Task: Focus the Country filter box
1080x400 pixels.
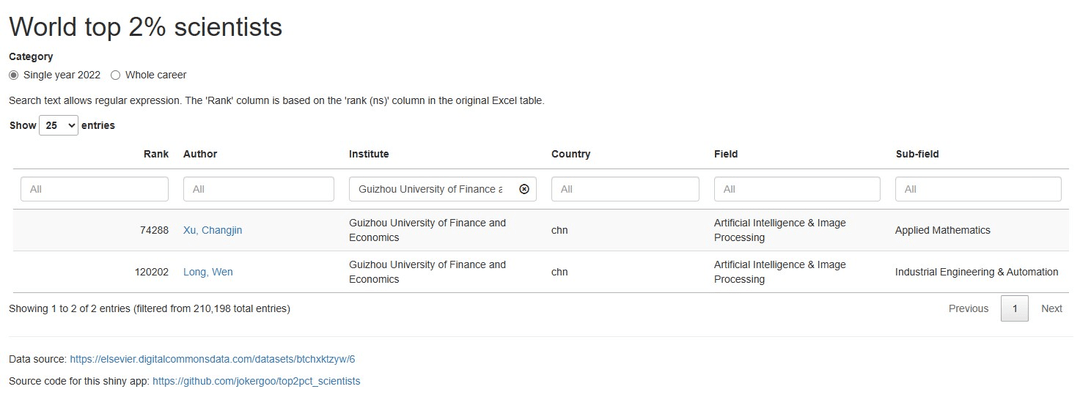Action: pyautogui.click(x=625, y=189)
